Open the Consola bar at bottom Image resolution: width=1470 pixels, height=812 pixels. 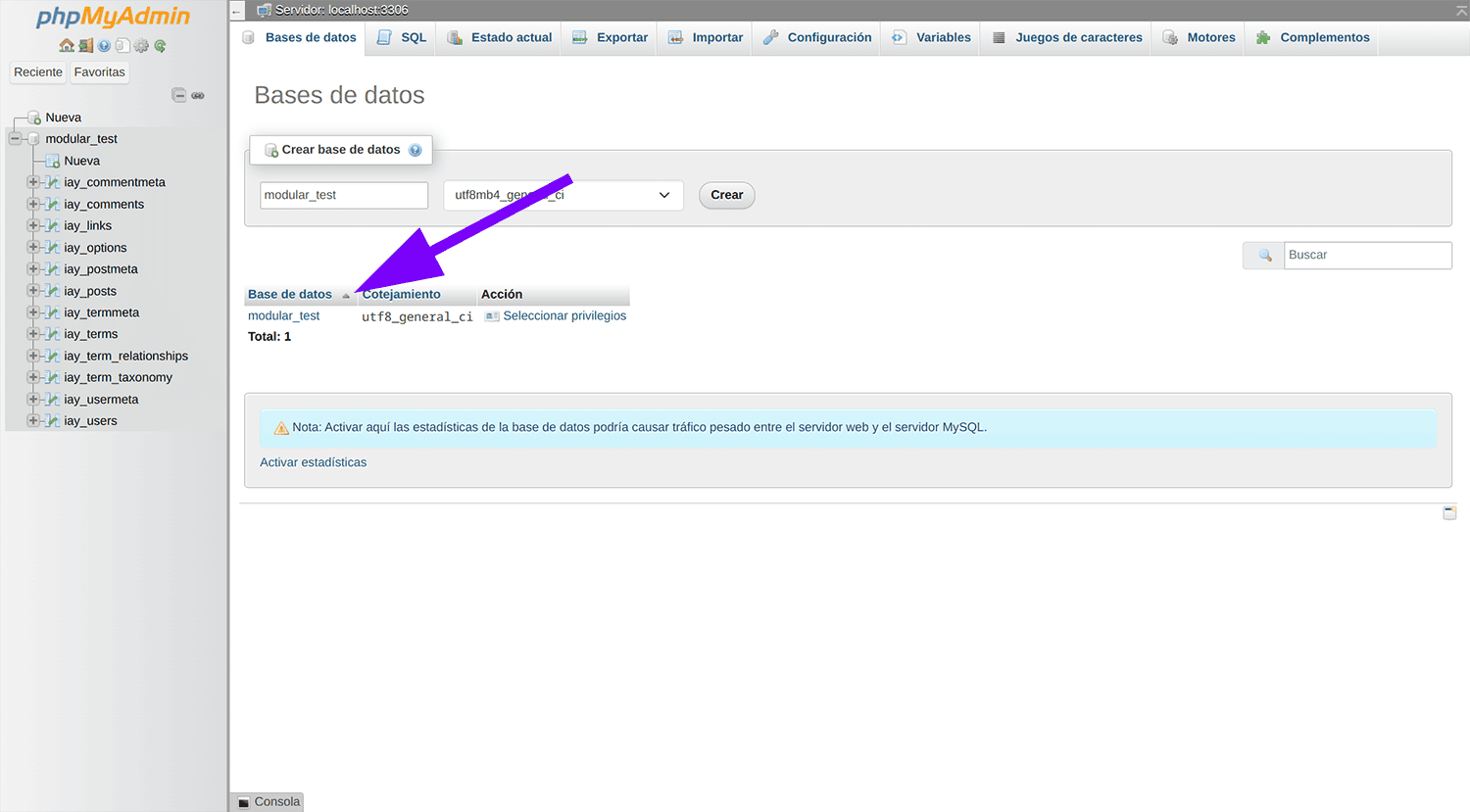pos(268,802)
